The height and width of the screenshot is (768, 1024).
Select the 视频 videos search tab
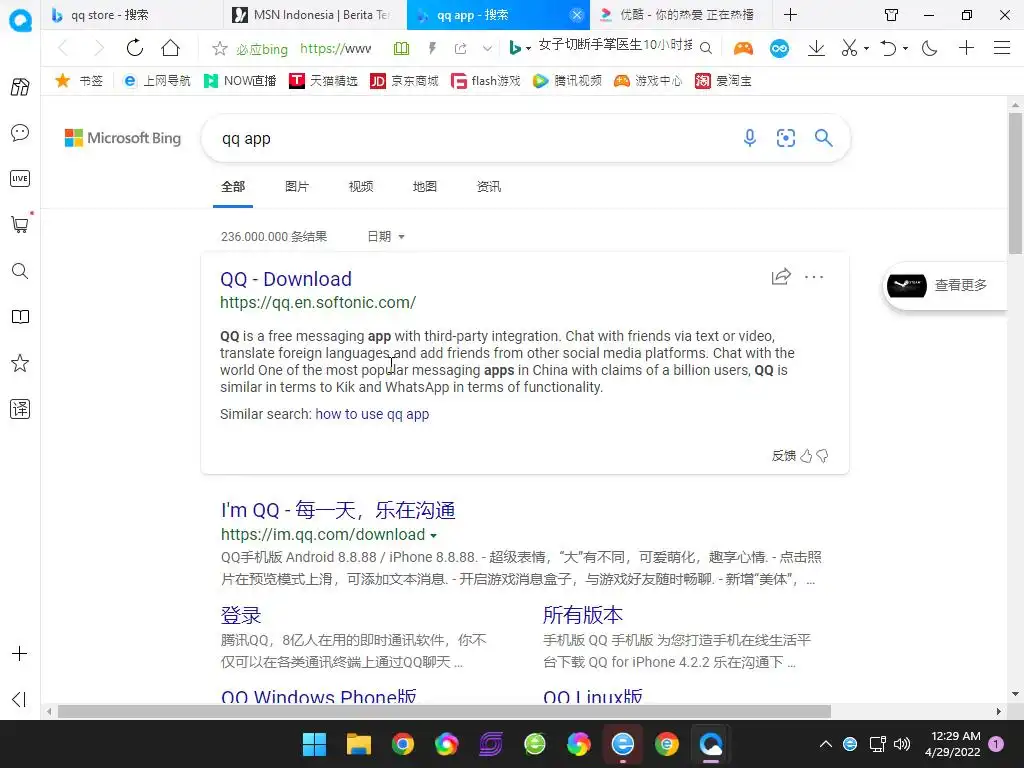[361, 187]
